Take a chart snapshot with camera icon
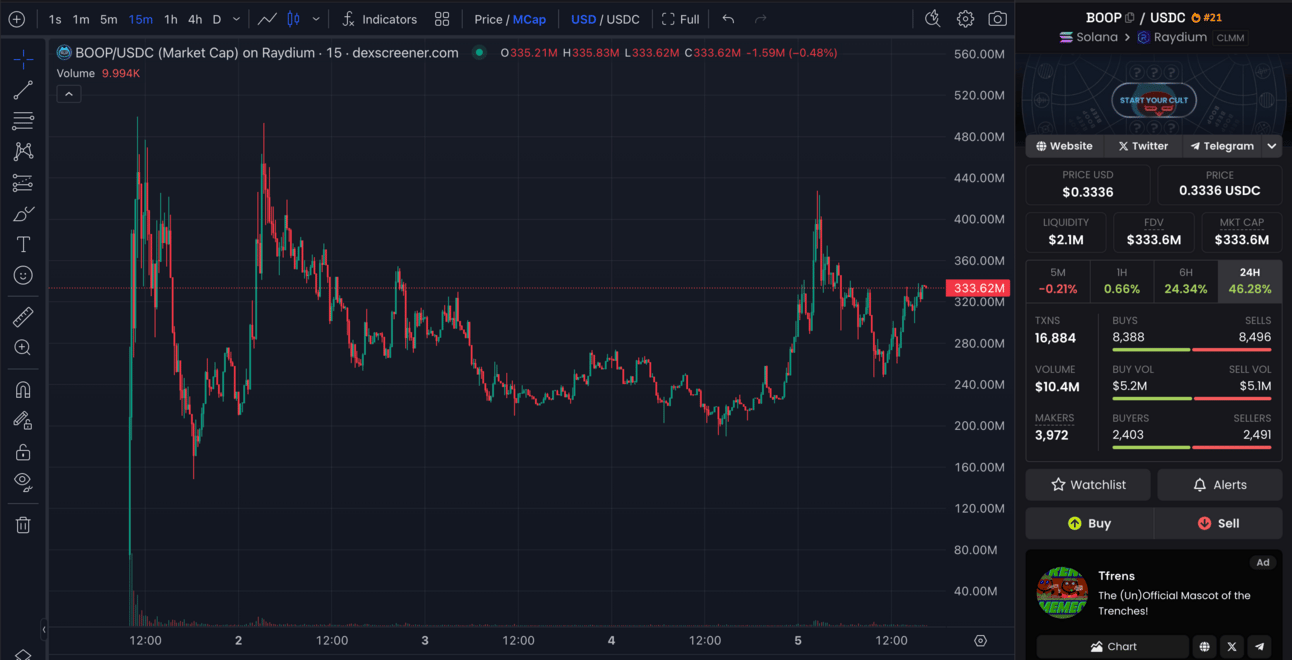The height and width of the screenshot is (660, 1292). 997,19
